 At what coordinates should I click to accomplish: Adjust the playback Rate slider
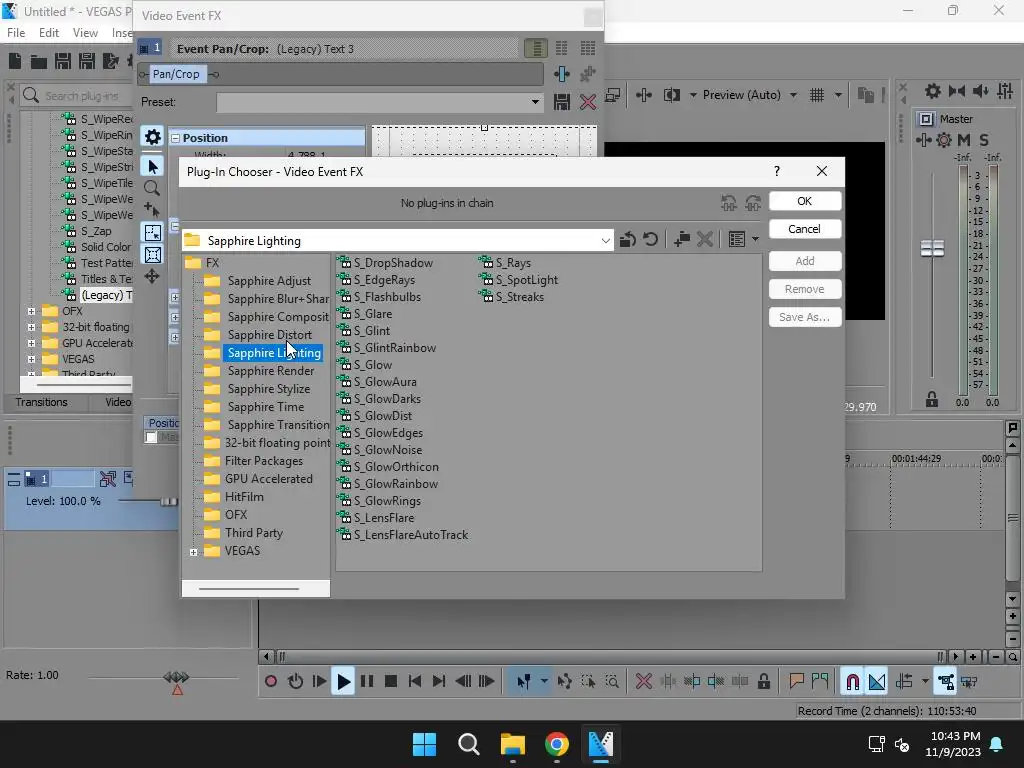pyautogui.click(x=176, y=679)
